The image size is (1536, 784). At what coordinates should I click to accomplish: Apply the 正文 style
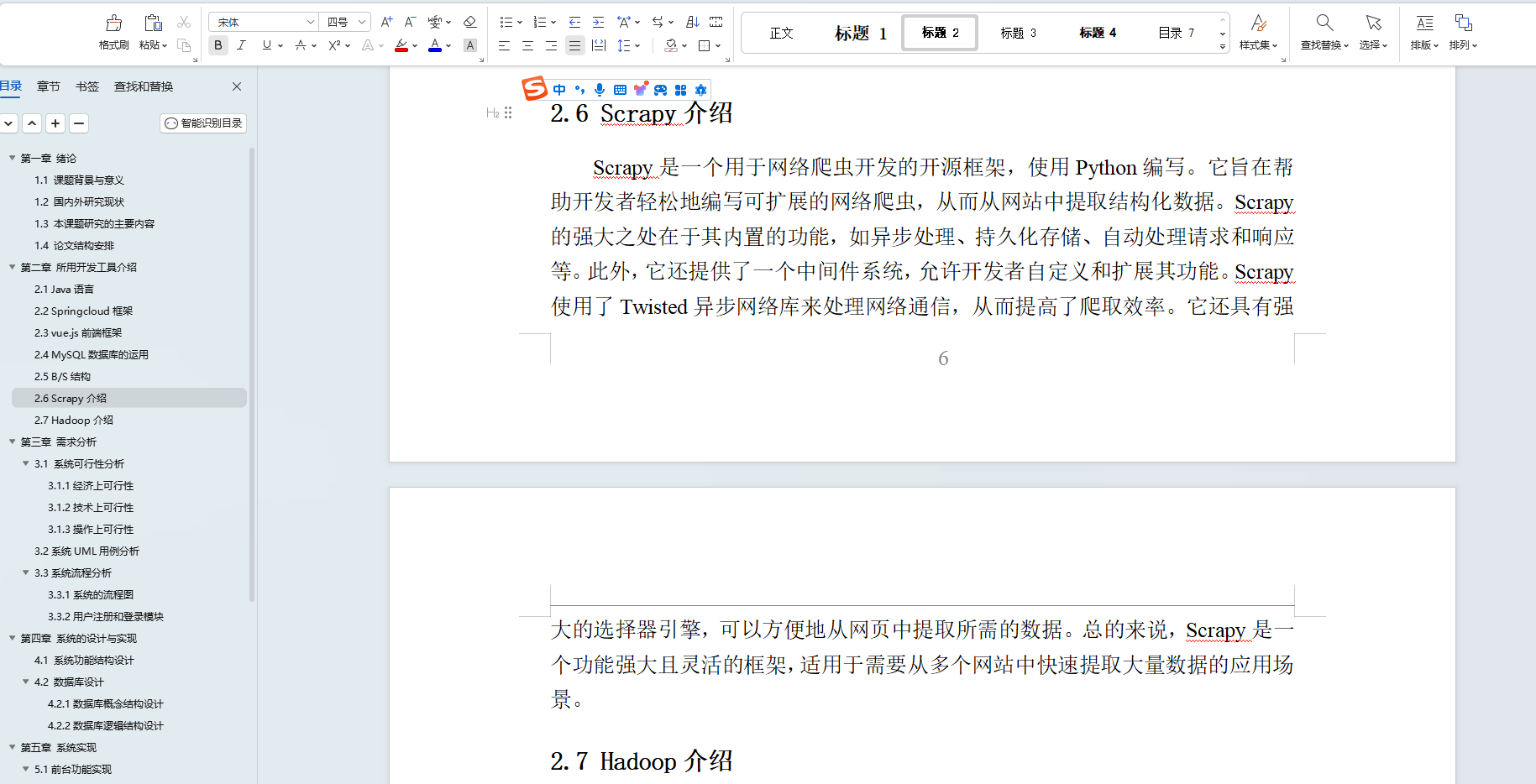click(781, 33)
